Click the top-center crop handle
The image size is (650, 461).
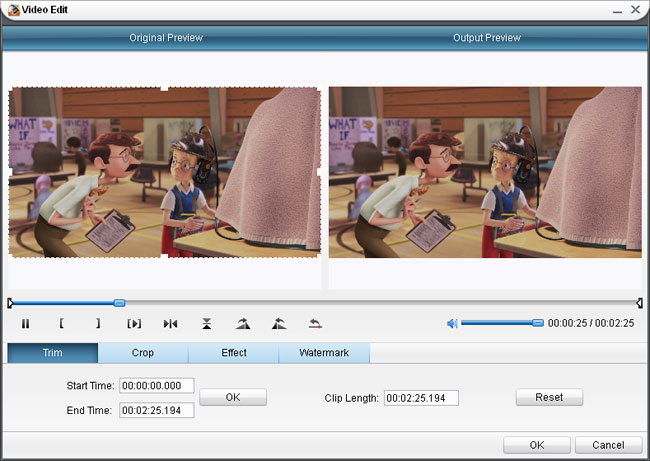point(165,87)
